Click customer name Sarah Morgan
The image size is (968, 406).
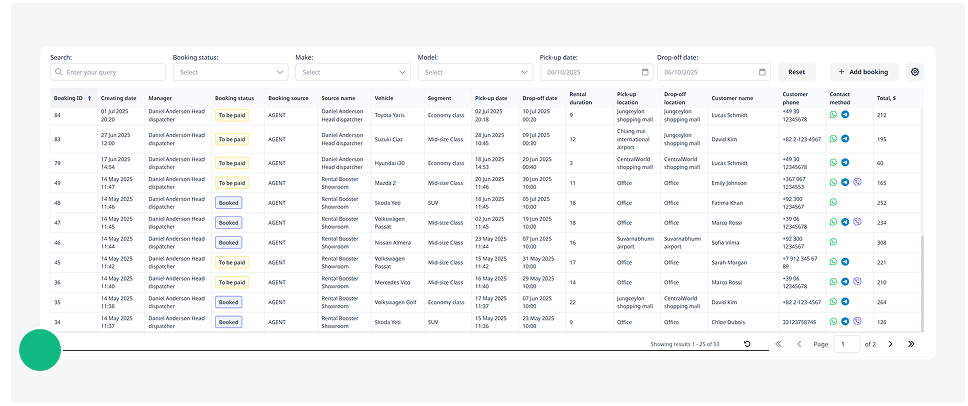[729, 262]
